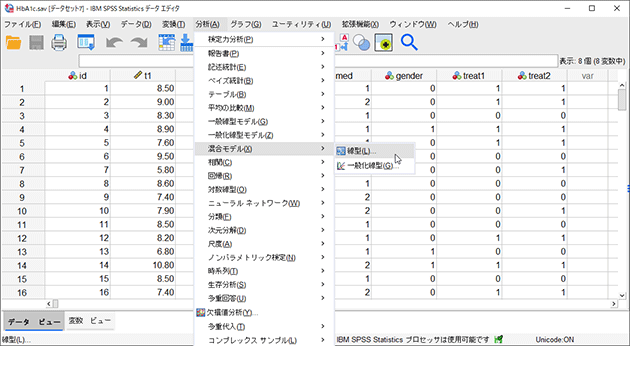Image resolution: width=630 pixels, height=380 pixels.
Task: Expand the 記述統計(E) submenu
Action: (264, 67)
